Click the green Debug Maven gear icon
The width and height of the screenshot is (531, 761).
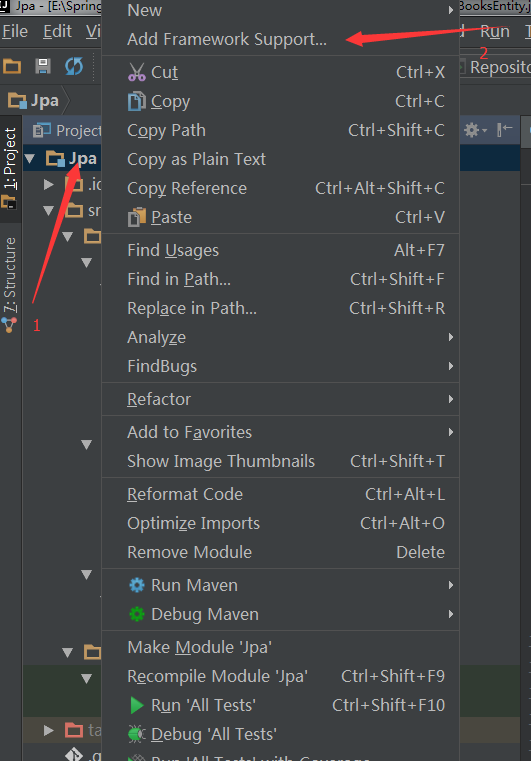[x=137, y=614]
